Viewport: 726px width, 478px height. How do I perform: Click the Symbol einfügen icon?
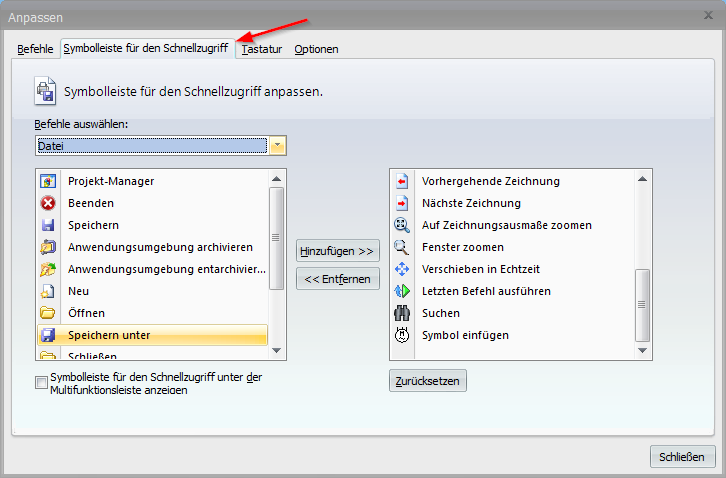pos(402,335)
